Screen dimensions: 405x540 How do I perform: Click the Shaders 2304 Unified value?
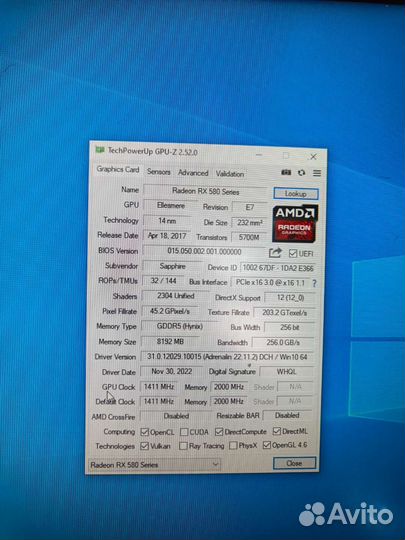pos(176,296)
